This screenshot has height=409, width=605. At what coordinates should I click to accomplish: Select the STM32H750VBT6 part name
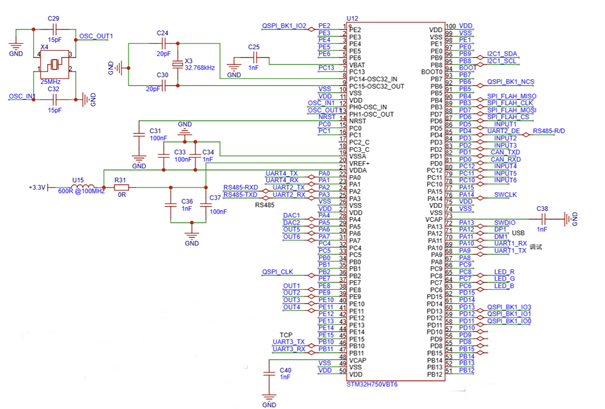(x=372, y=385)
